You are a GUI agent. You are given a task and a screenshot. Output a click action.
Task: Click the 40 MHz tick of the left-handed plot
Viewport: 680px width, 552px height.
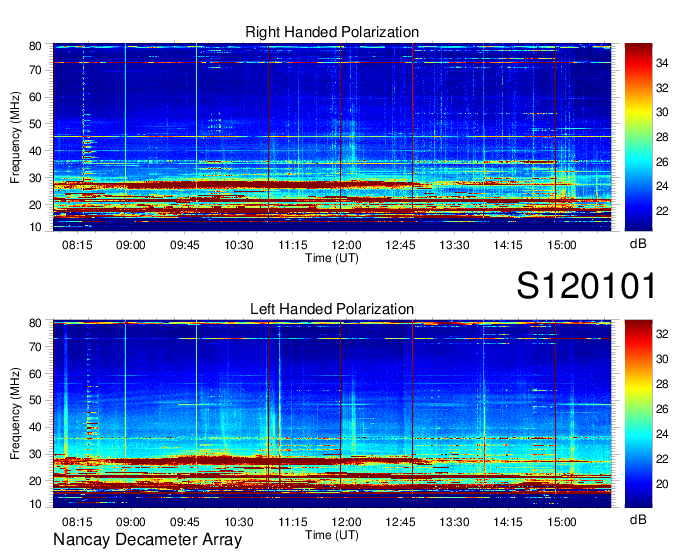point(35,427)
